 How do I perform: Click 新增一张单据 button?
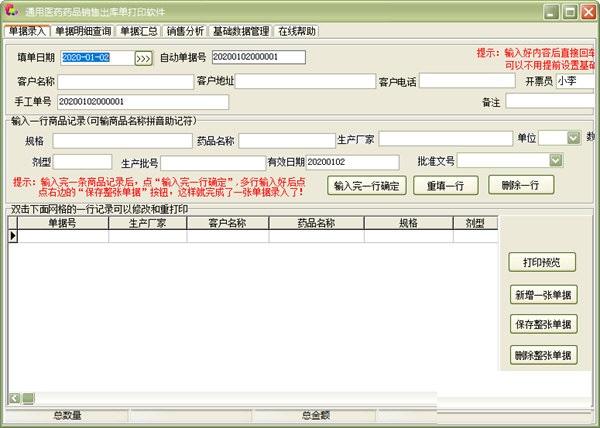pyautogui.click(x=543, y=295)
